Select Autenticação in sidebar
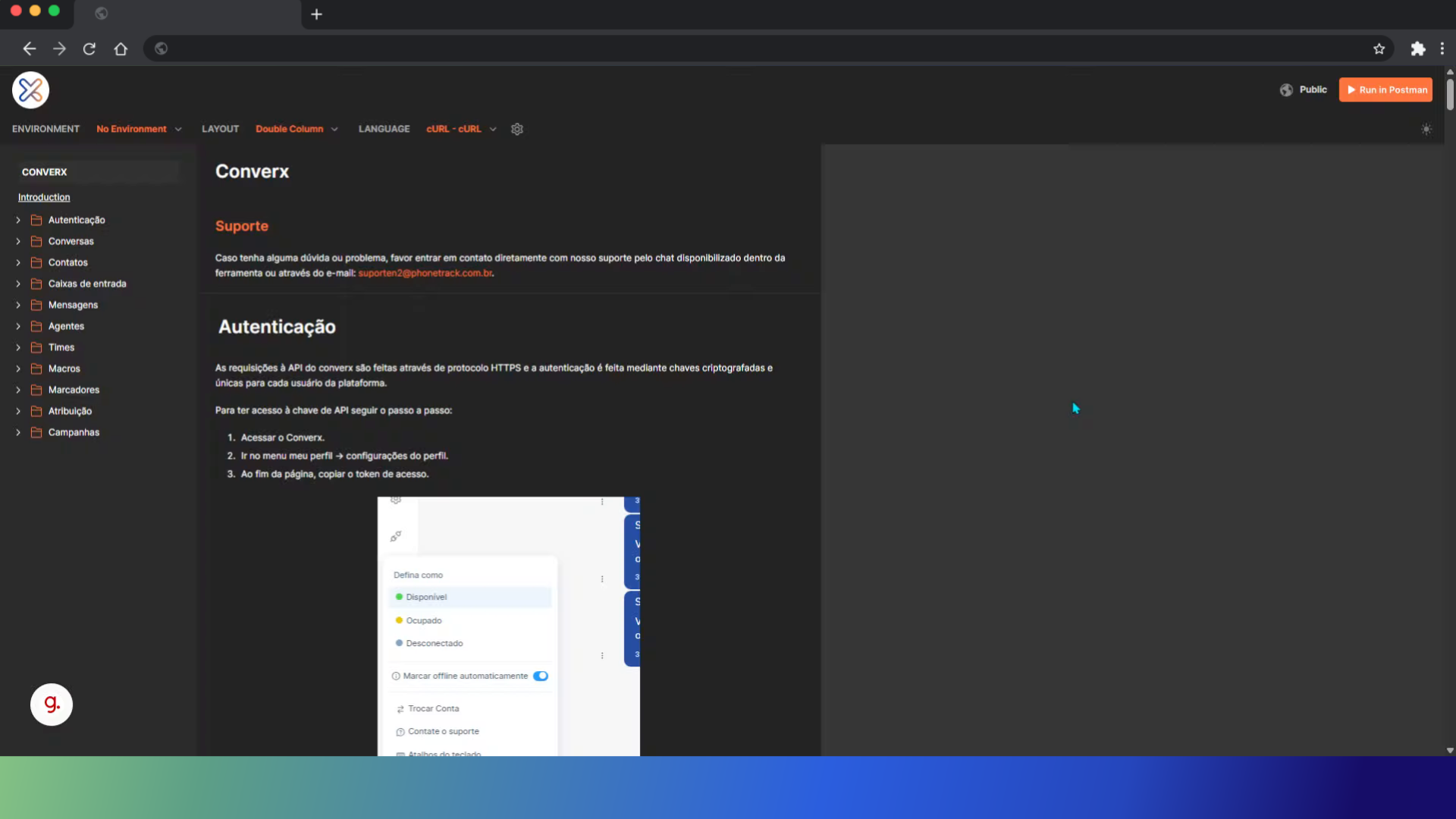The height and width of the screenshot is (819, 1456). tap(77, 220)
